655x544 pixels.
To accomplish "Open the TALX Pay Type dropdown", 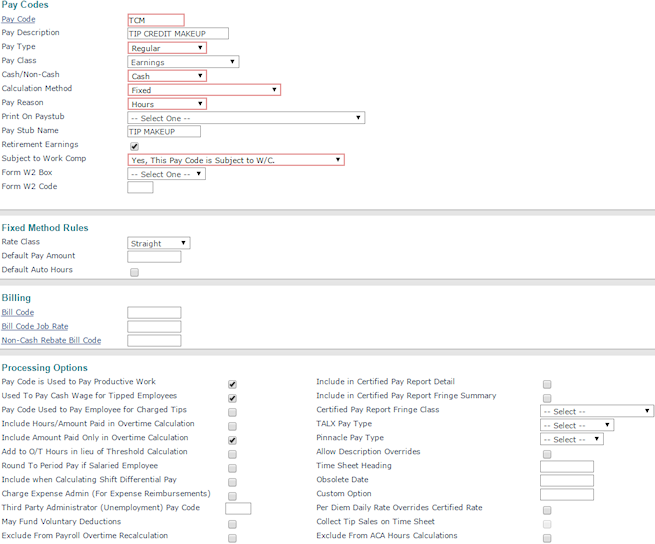I will pos(576,425).
